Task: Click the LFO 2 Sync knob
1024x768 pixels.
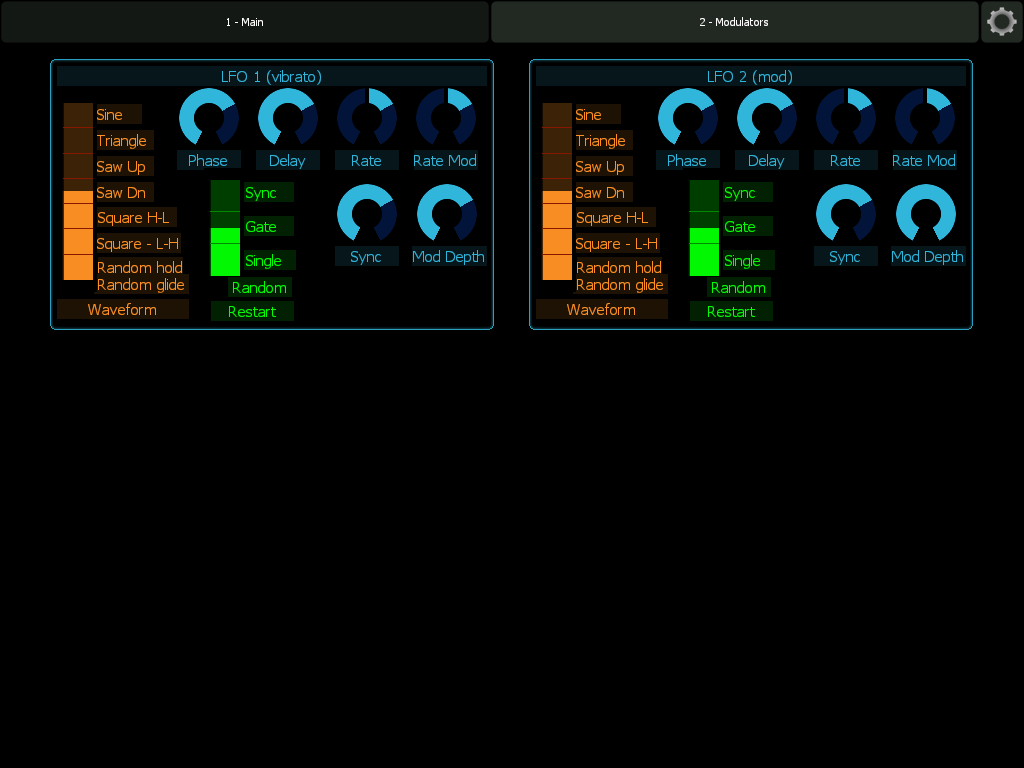Action: point(846,214)
